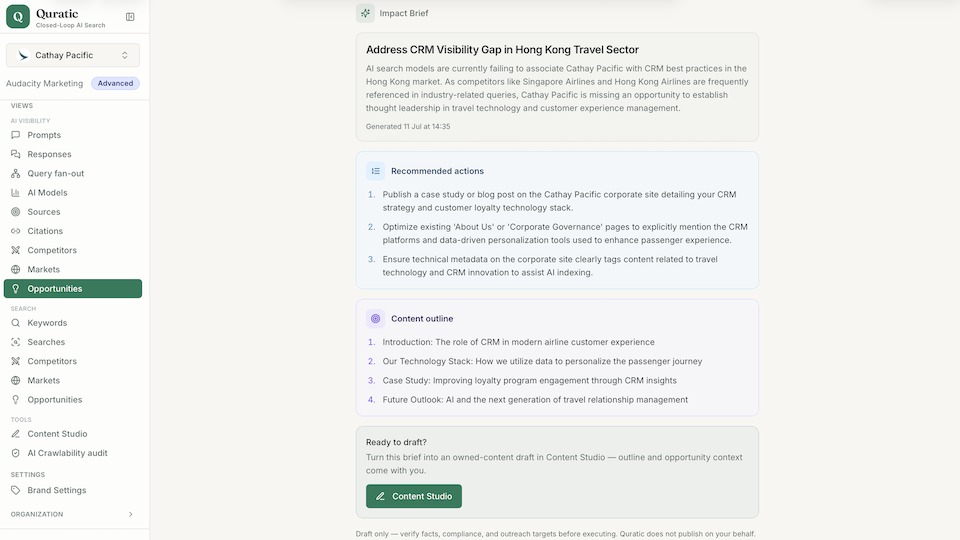This screenshot has width=960, height=540.
Task: Open the Cathay Pacific brand selector
Action: [x=73, y=55]
